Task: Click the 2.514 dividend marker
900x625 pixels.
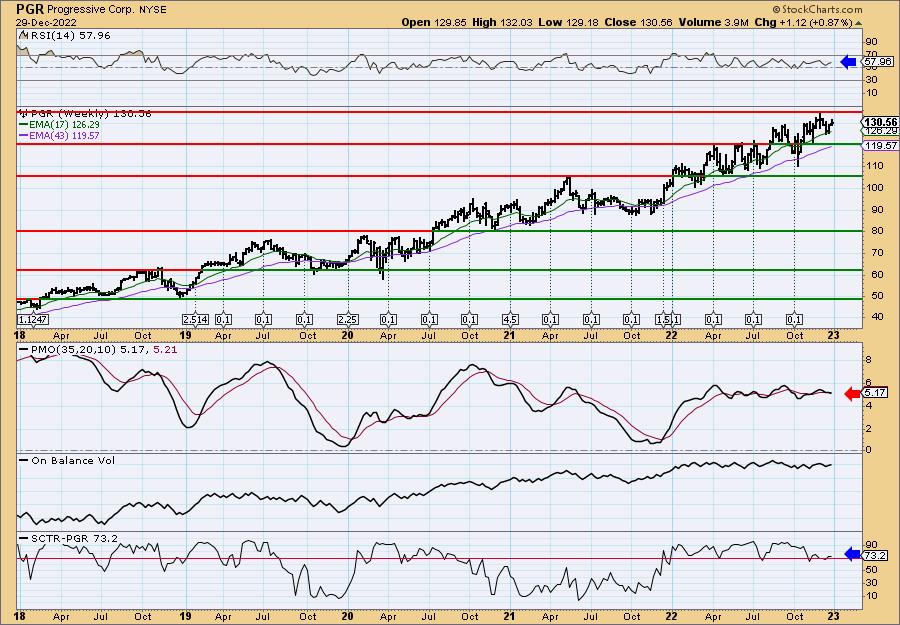Action: 196,319
